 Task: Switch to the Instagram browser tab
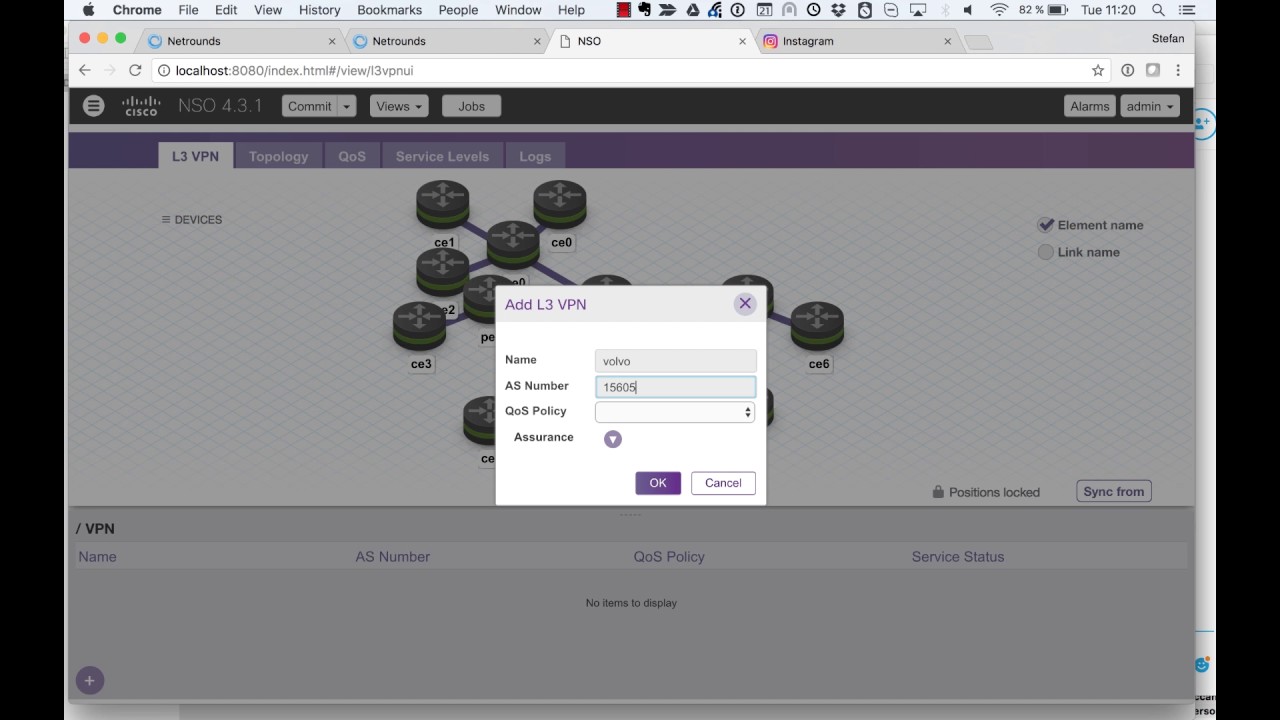pos(856,41)
